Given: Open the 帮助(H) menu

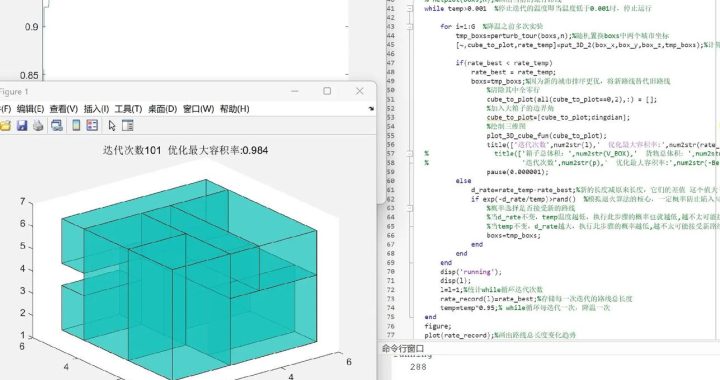Looking at the screenshot, I should pos(235,109).
